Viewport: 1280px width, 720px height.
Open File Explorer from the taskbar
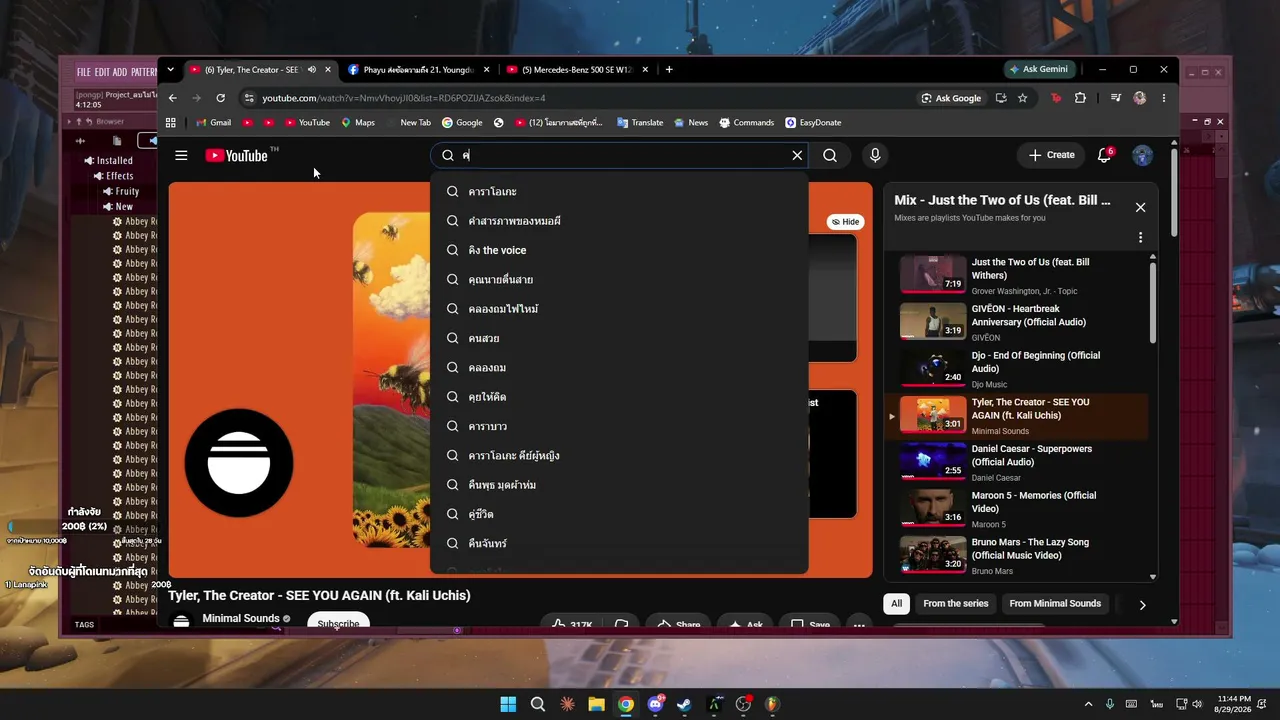pyautogui.click(x=596, y=704)
